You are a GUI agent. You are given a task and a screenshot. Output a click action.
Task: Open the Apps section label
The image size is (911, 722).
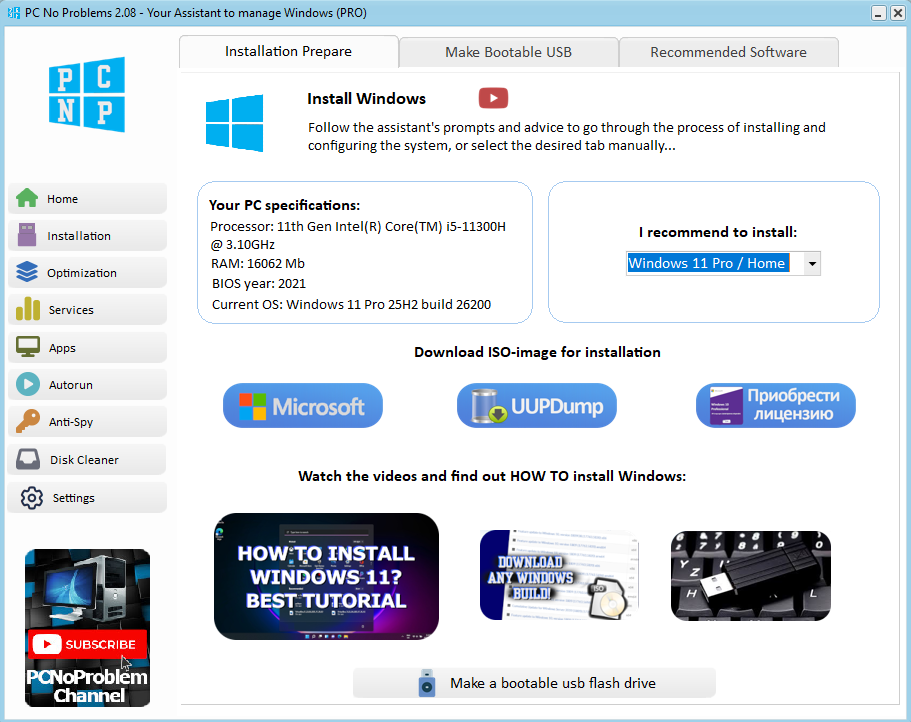tap(62, 348)
